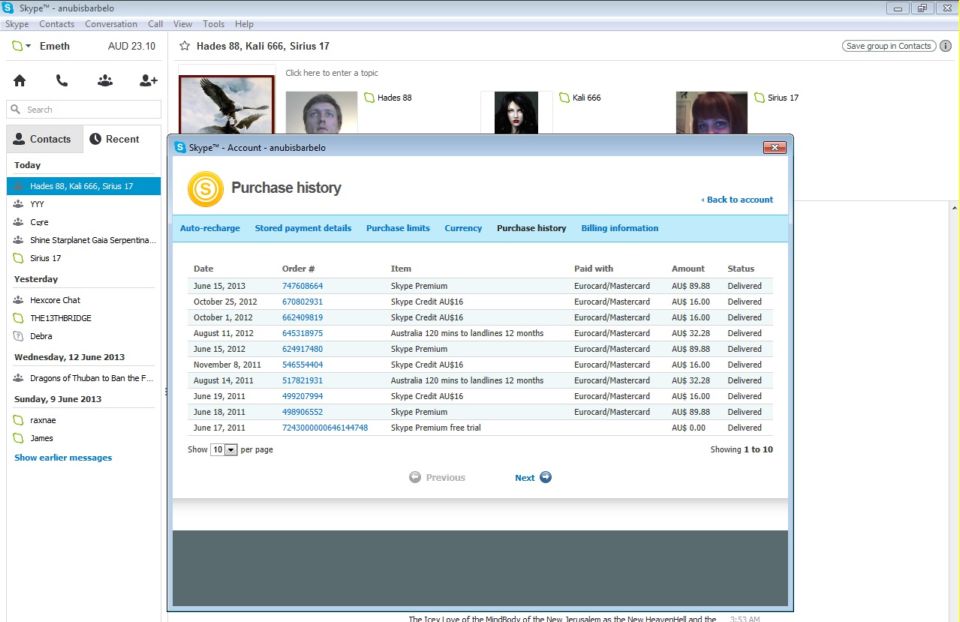Open the Show per page dropdown
Image resolution: width=960 pixels, height=622 pixels.
click(223, 449)
